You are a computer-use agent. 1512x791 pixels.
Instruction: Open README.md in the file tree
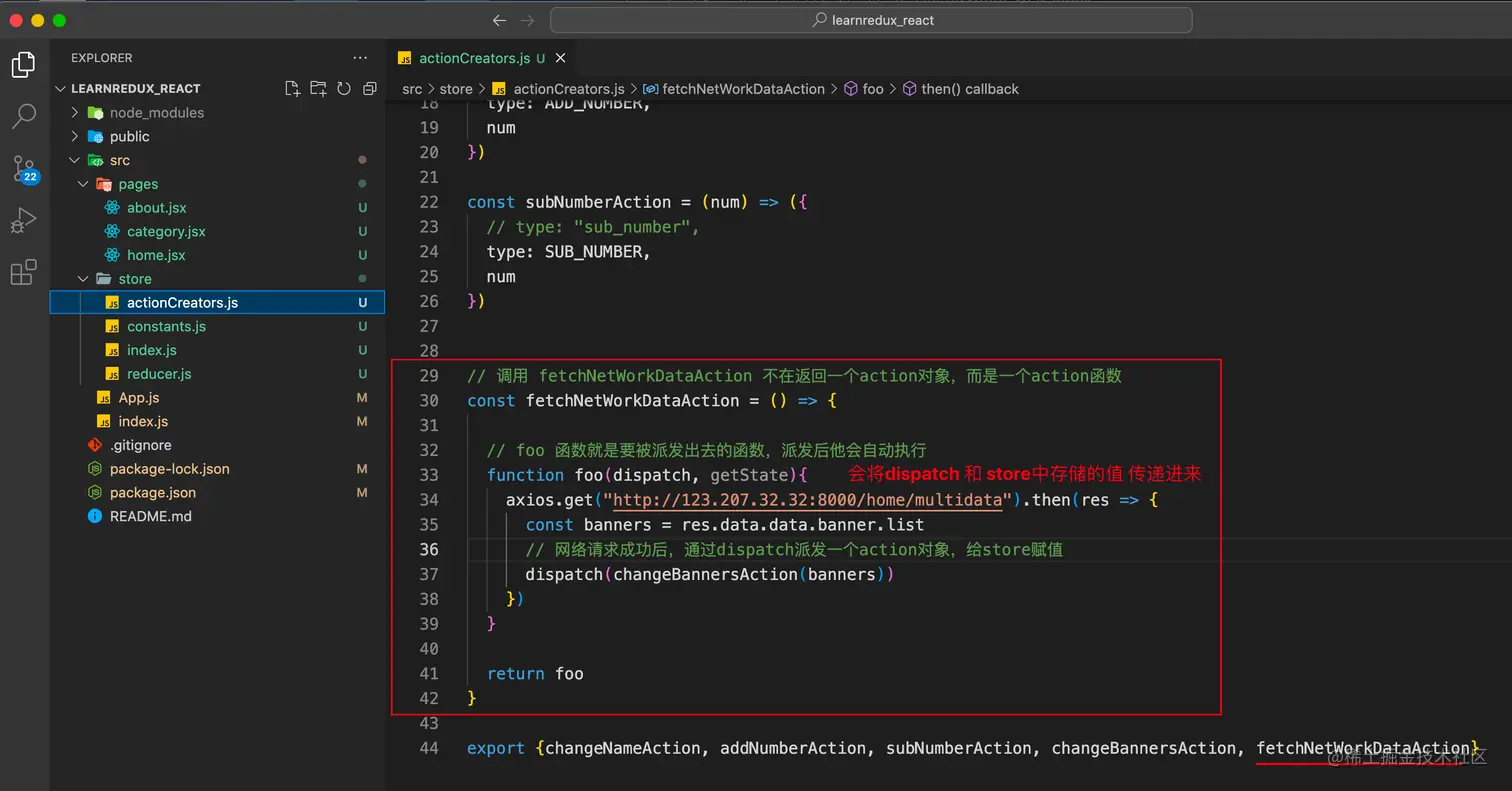pyautogui.click(x=150, y=516)
